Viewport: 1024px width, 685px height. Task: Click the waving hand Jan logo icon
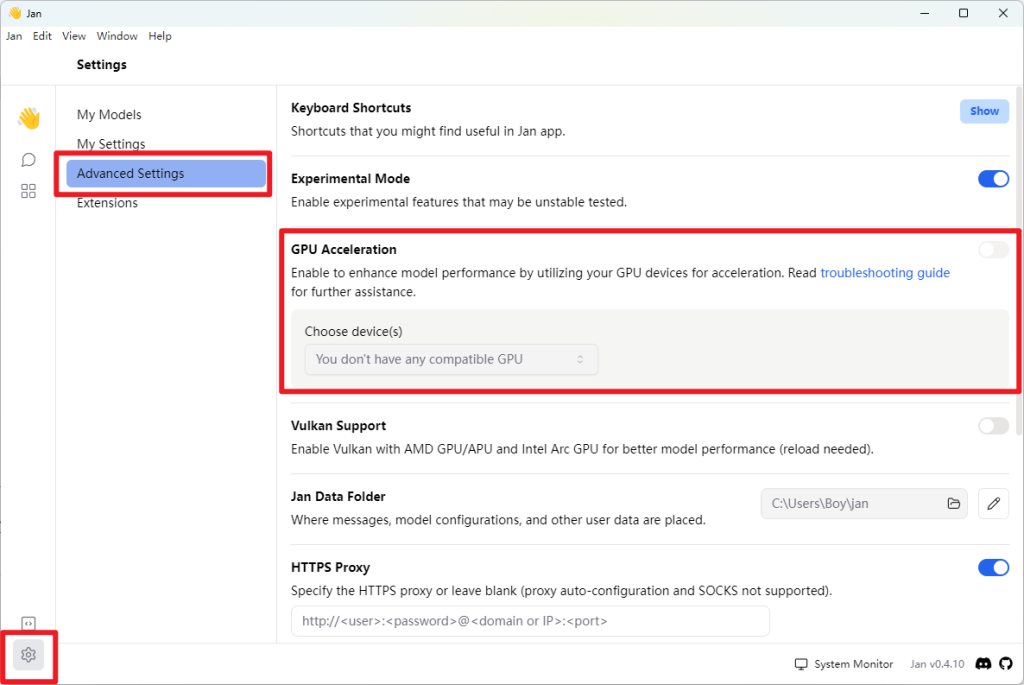(x=28, y=119)
